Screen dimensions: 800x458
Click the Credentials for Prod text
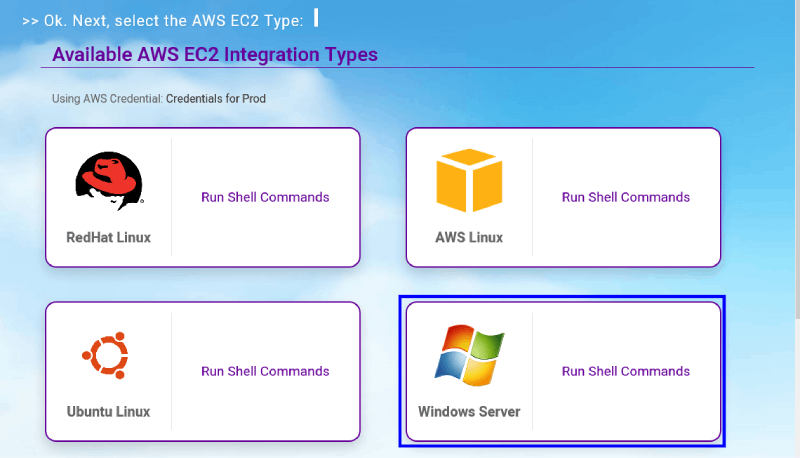(x=216, y=98)
